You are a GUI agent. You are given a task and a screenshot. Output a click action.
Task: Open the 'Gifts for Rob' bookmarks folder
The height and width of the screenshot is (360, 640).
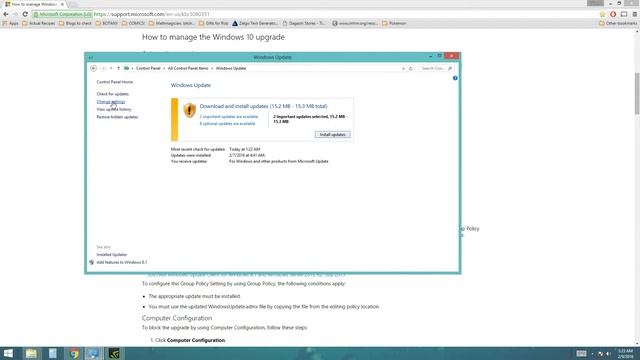[213, 23]
